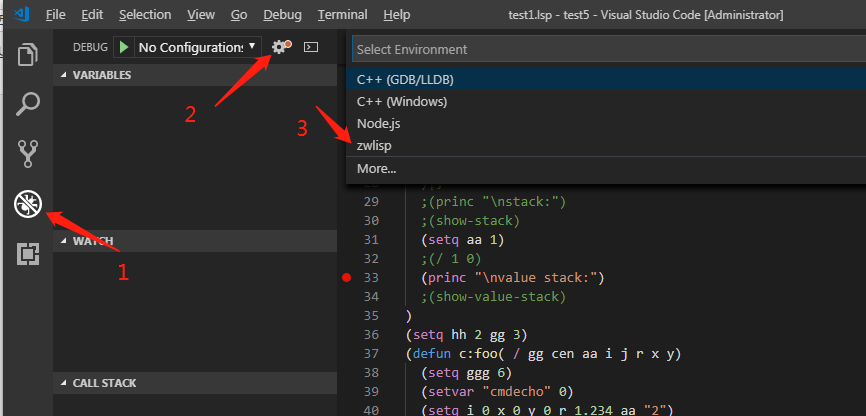
Task: Click the VS Code logo icon
Action: (x=22, y=14)
